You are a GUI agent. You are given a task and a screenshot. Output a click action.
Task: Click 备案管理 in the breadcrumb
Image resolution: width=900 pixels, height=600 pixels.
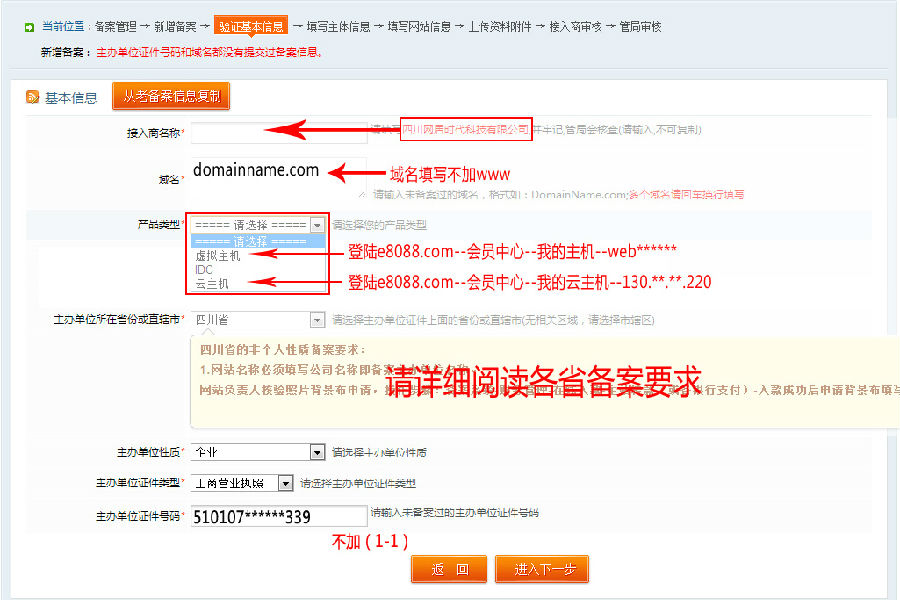pos(115,27)
